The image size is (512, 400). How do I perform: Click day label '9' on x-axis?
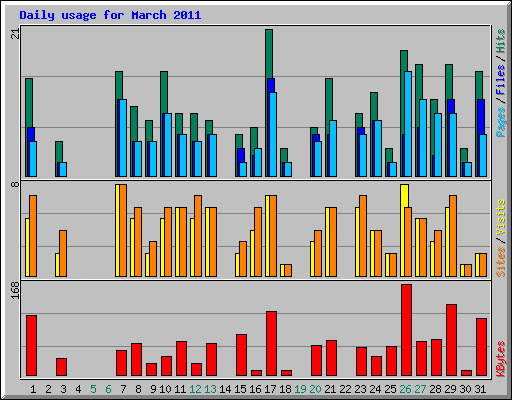153,389
